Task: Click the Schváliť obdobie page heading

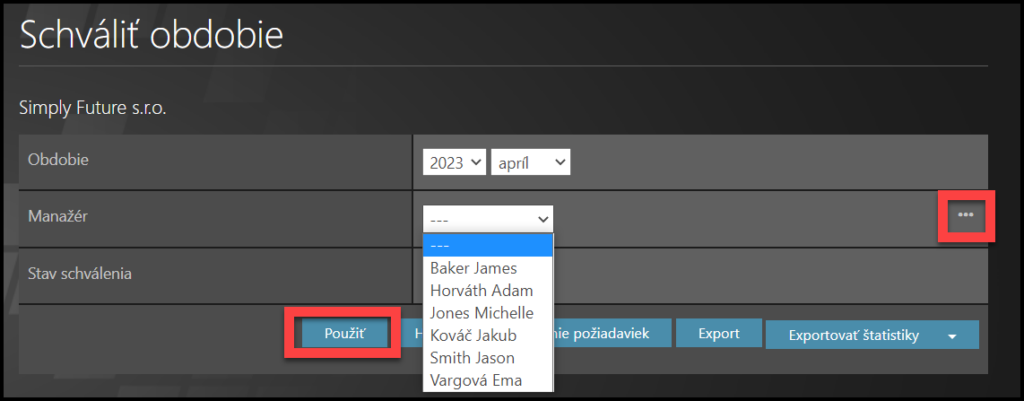Action: pos(152,35)
